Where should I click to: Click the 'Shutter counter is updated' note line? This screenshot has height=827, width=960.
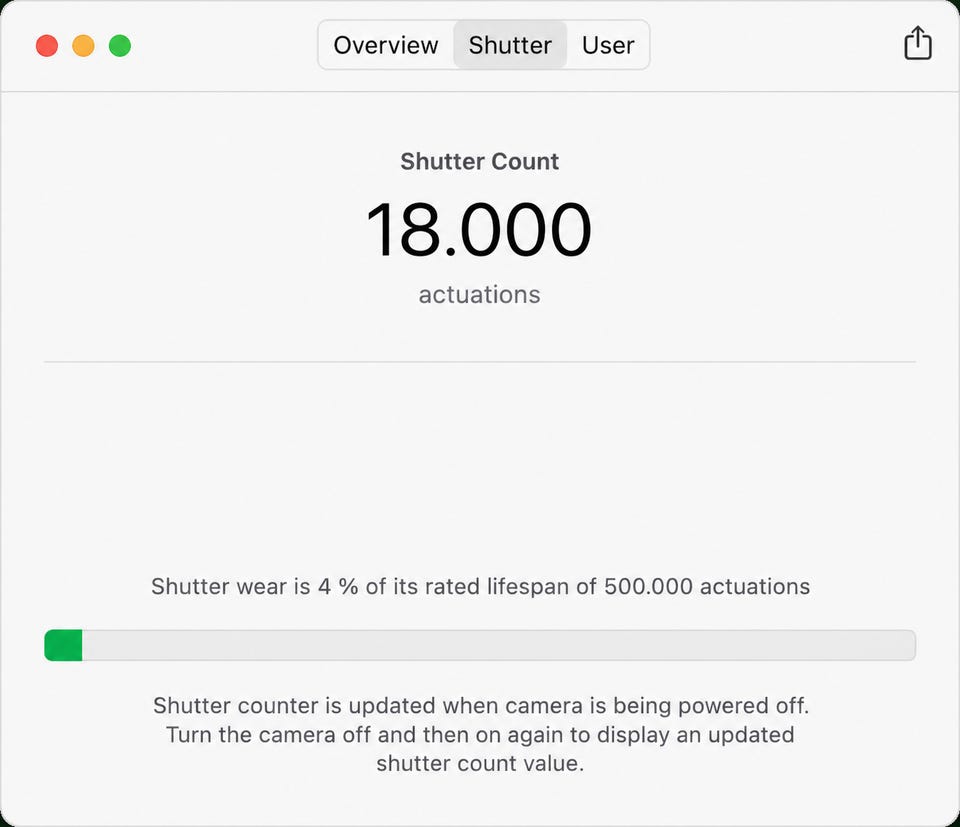[x=481, y=706]
